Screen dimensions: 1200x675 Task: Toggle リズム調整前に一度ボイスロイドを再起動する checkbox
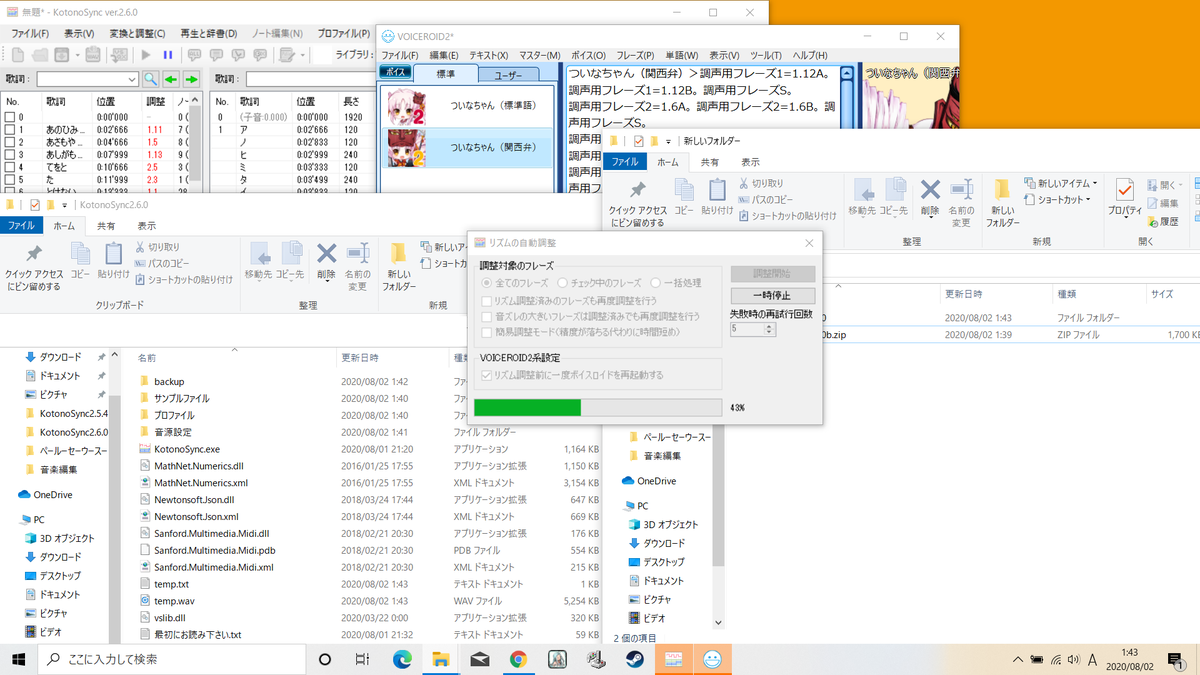coord(487,375)
